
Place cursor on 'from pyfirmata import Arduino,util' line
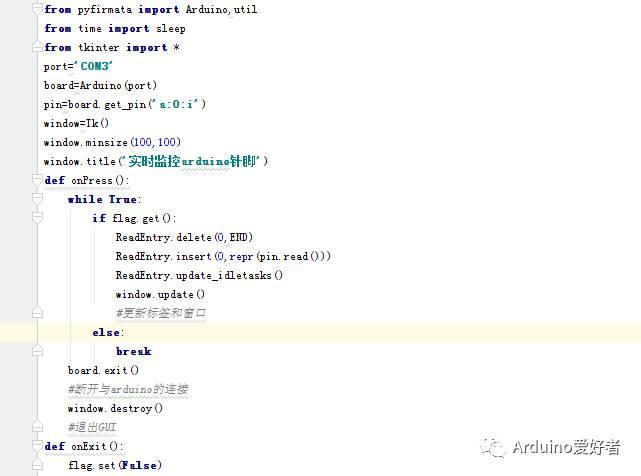[150, 9]
